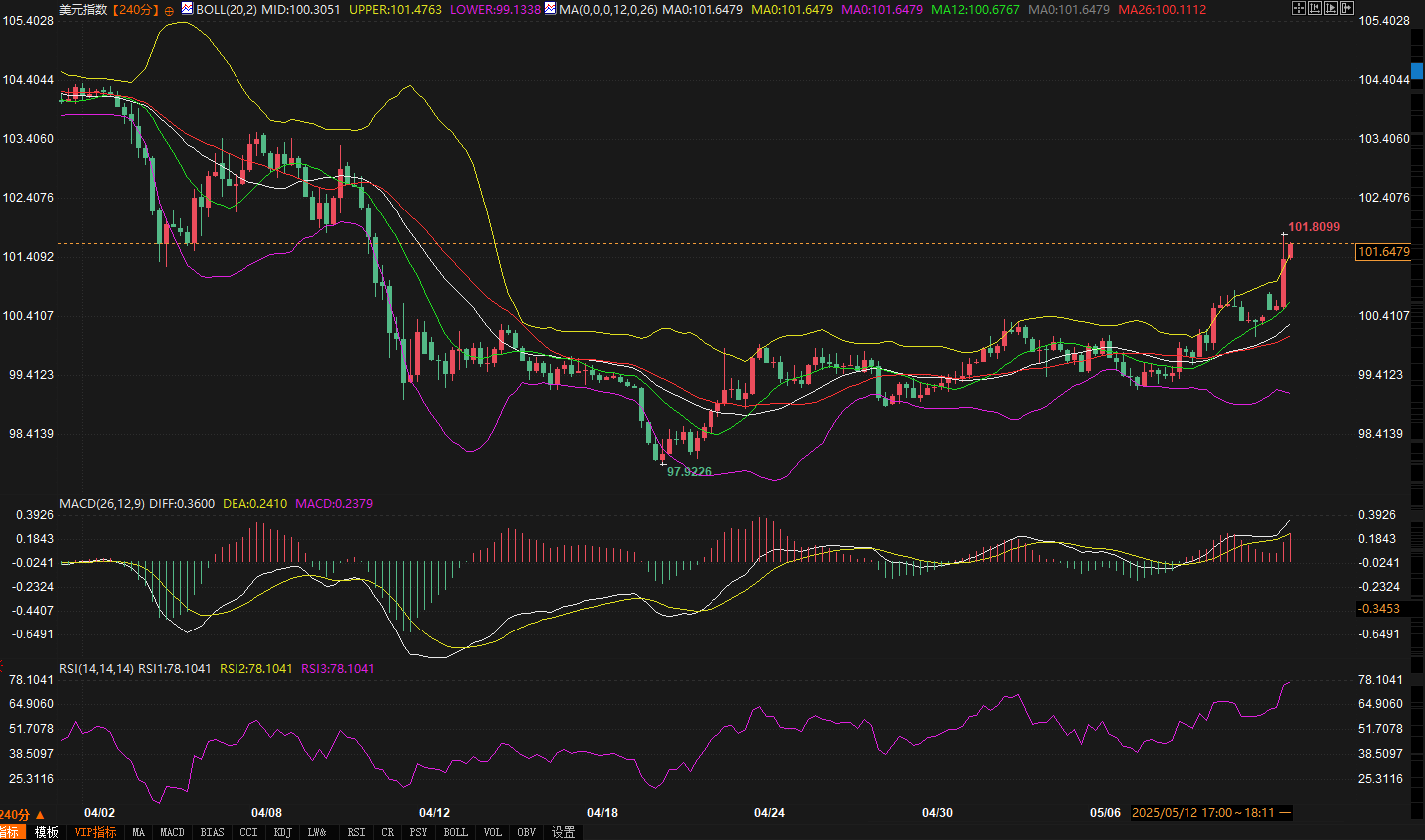The image size is (1425, 840).
Task: Open the 240分 period selector at bottom left
Action: point(22,814)
